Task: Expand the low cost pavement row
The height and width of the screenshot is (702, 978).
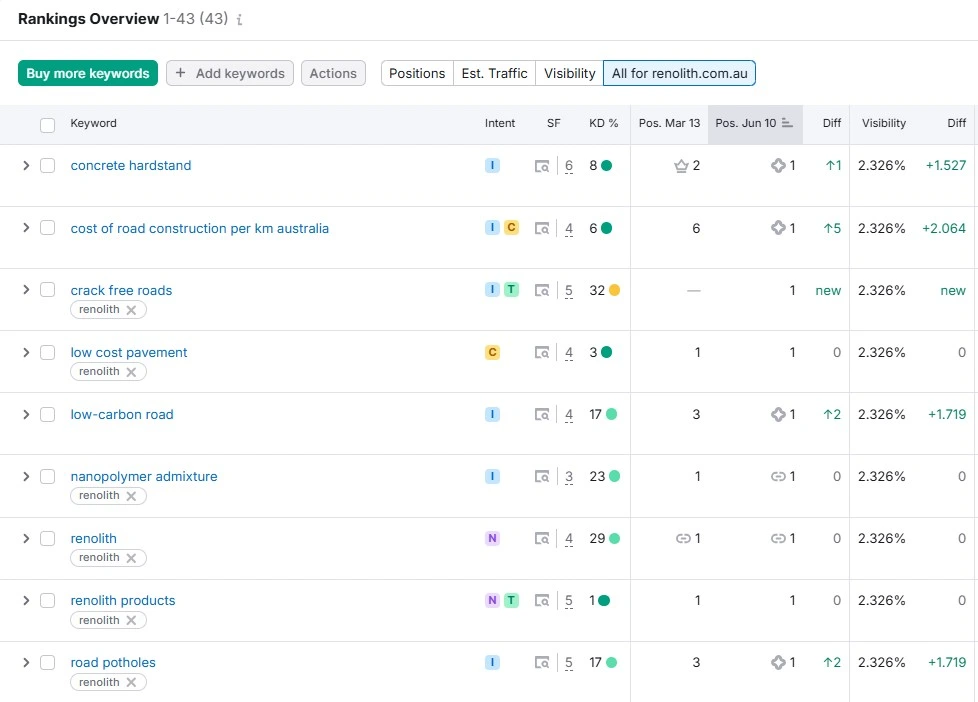Action: pyautogui.click(x=26, y=352)
